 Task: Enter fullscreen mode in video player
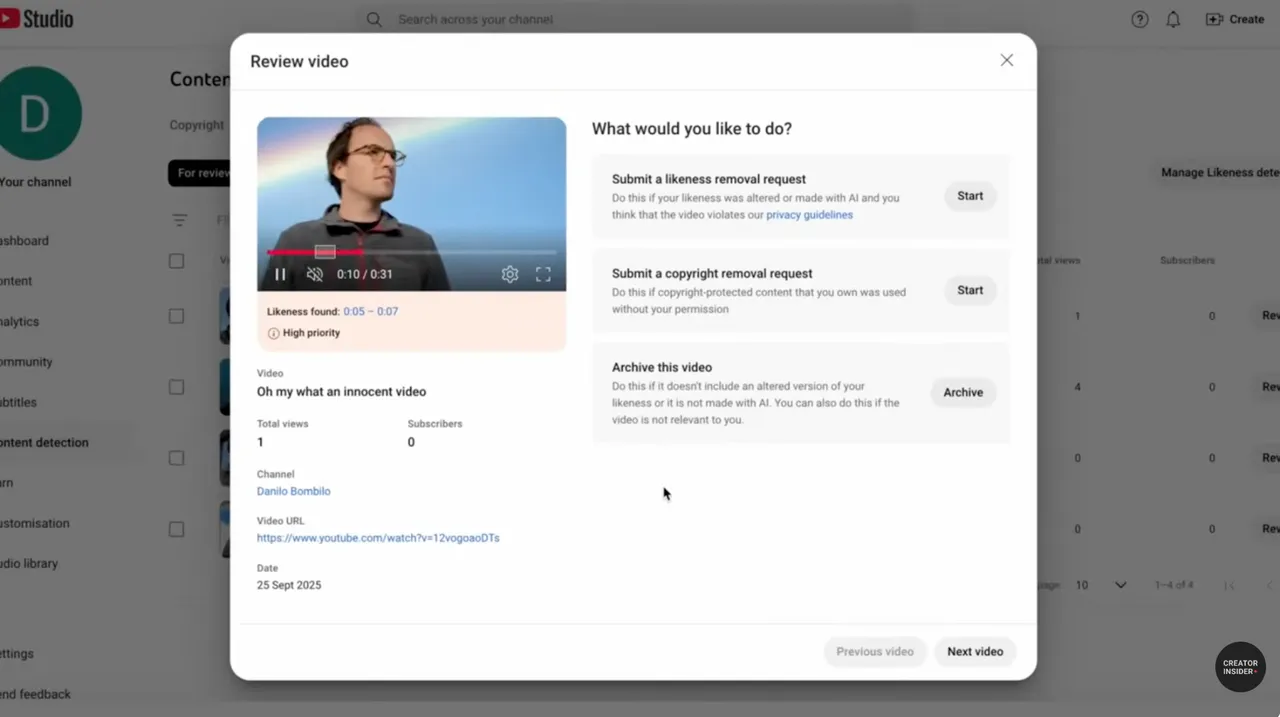(x=543, y=274)
